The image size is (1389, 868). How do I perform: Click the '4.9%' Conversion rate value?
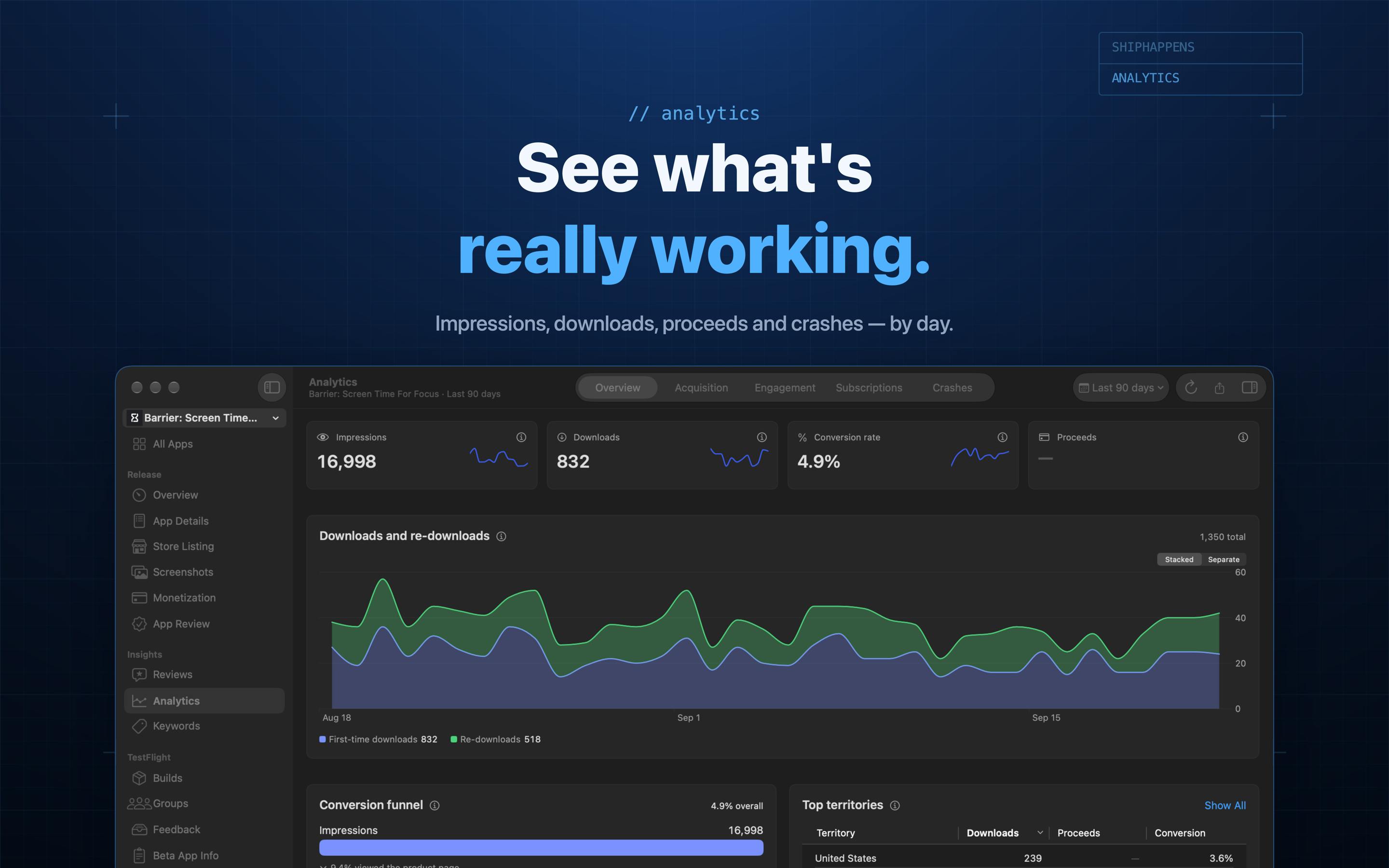[818, 461]
